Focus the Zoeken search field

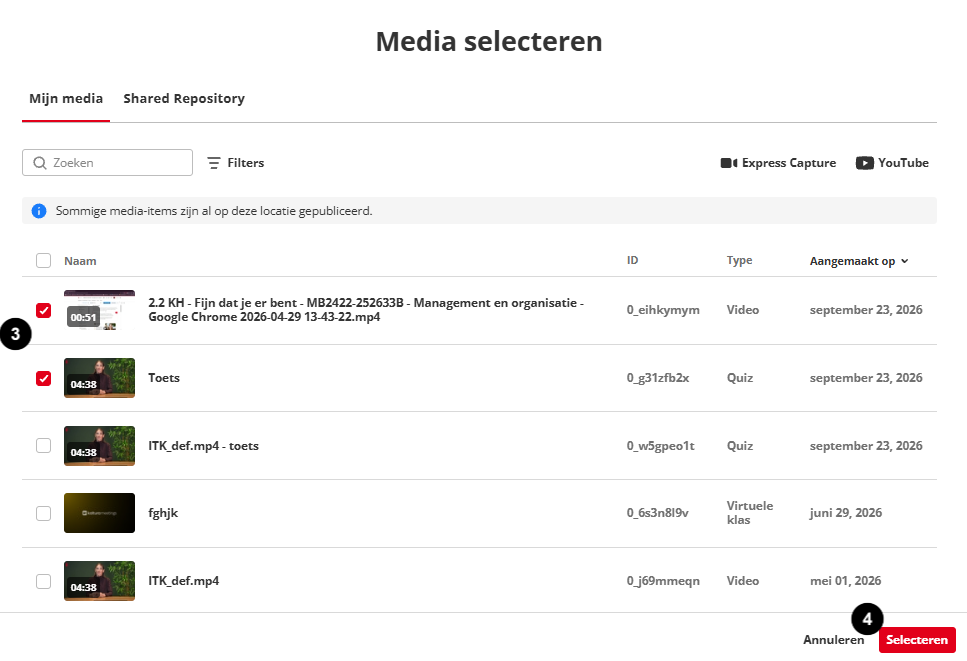pos(107,163)
